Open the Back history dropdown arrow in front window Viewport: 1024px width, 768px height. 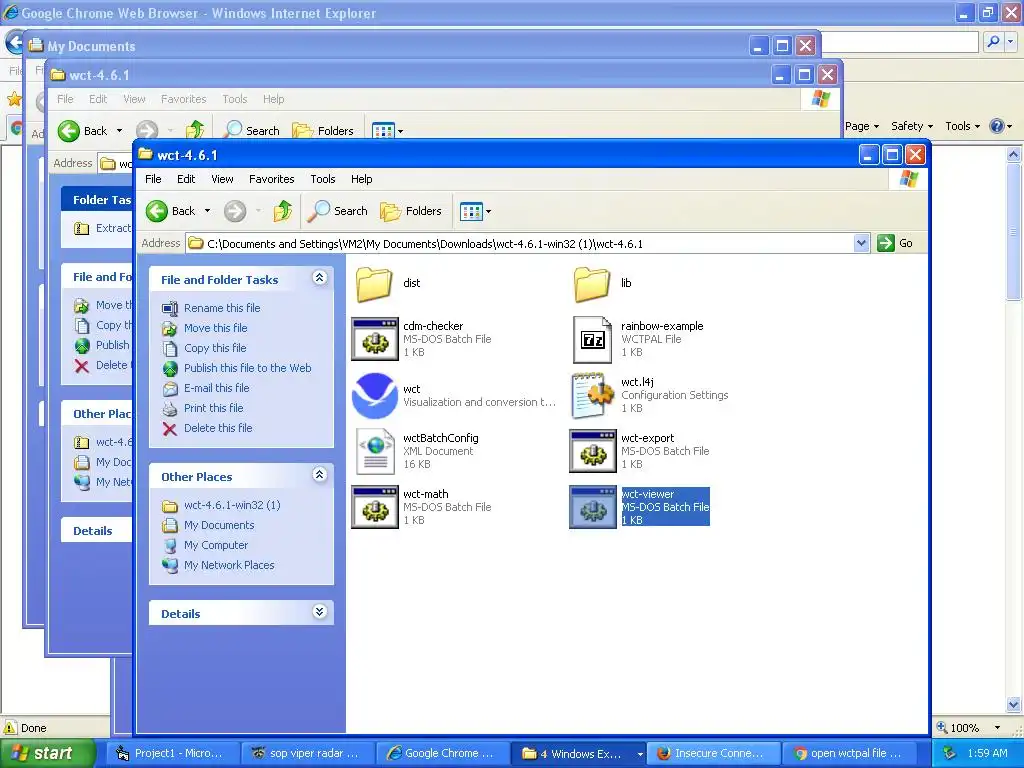(208, 211)
